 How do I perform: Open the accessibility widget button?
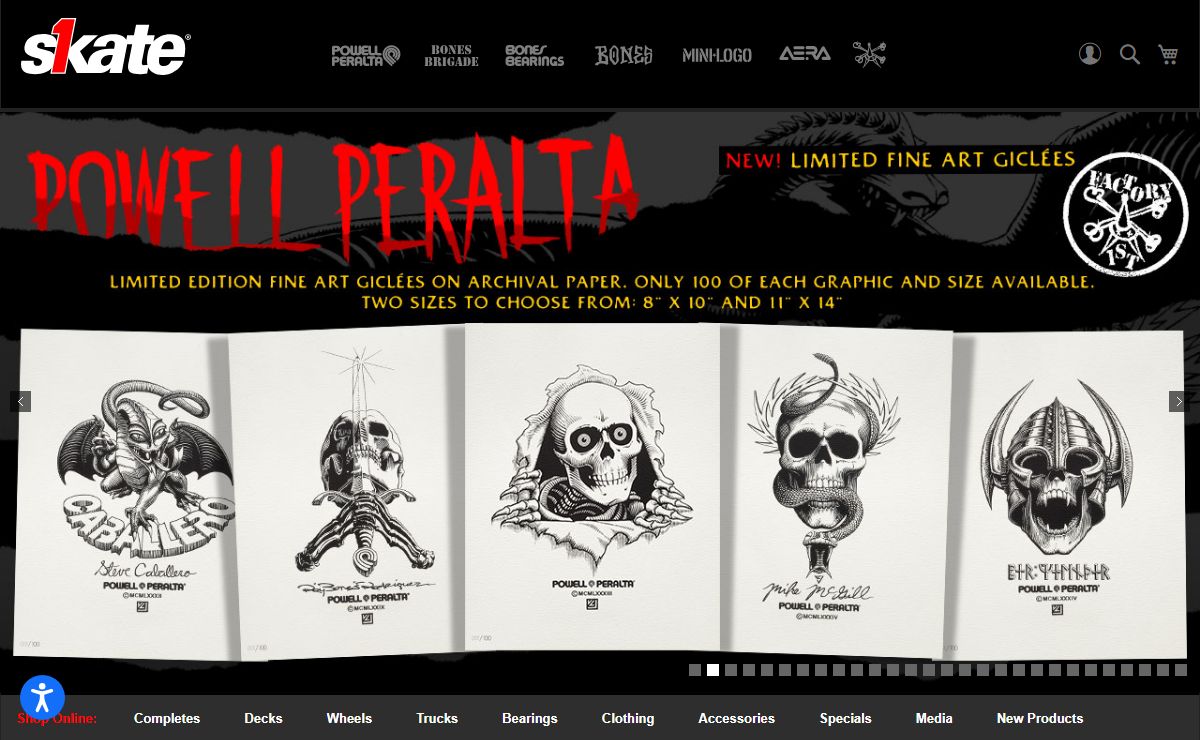[x=42, y=697]
